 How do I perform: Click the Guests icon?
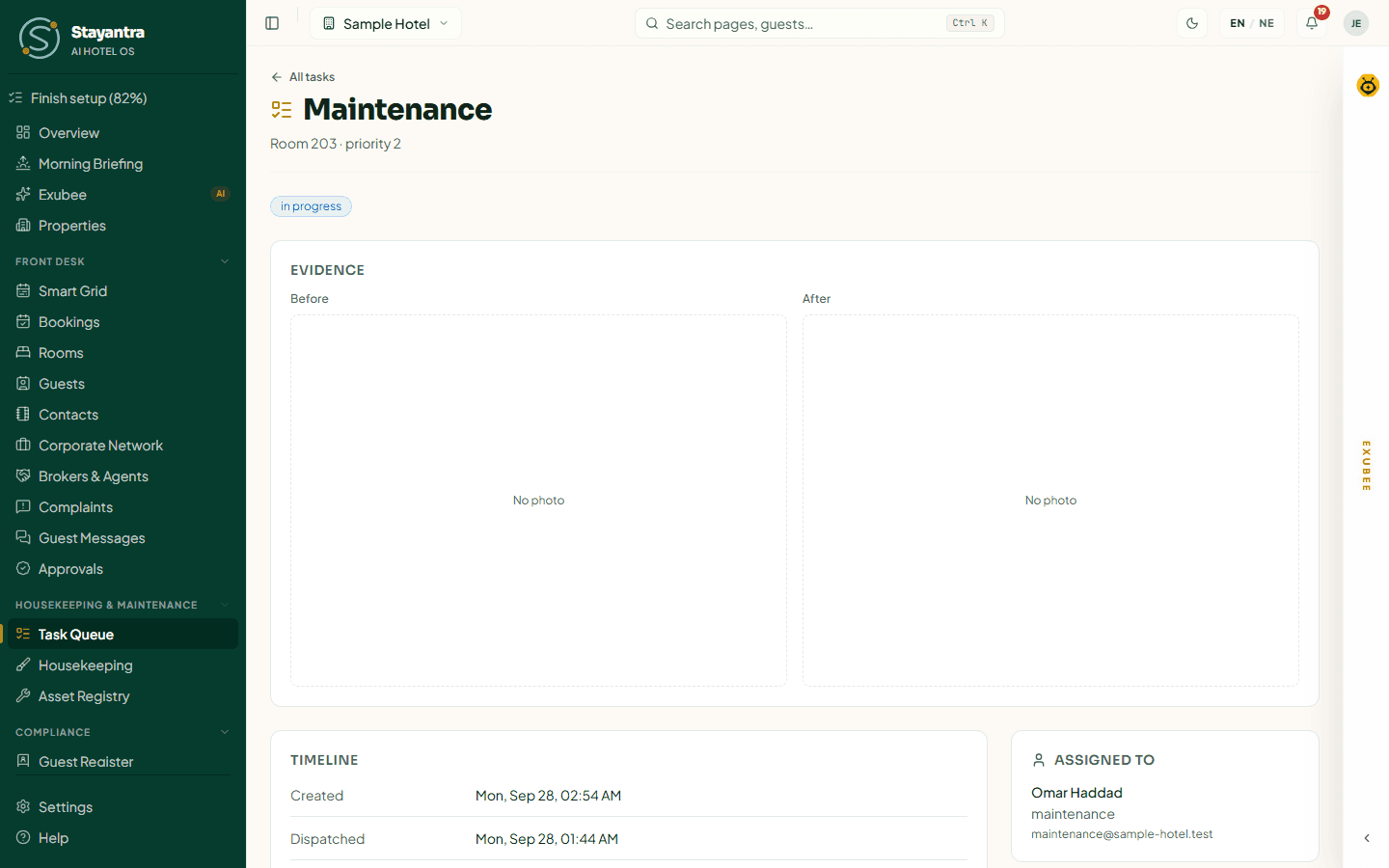coord(23,384)
